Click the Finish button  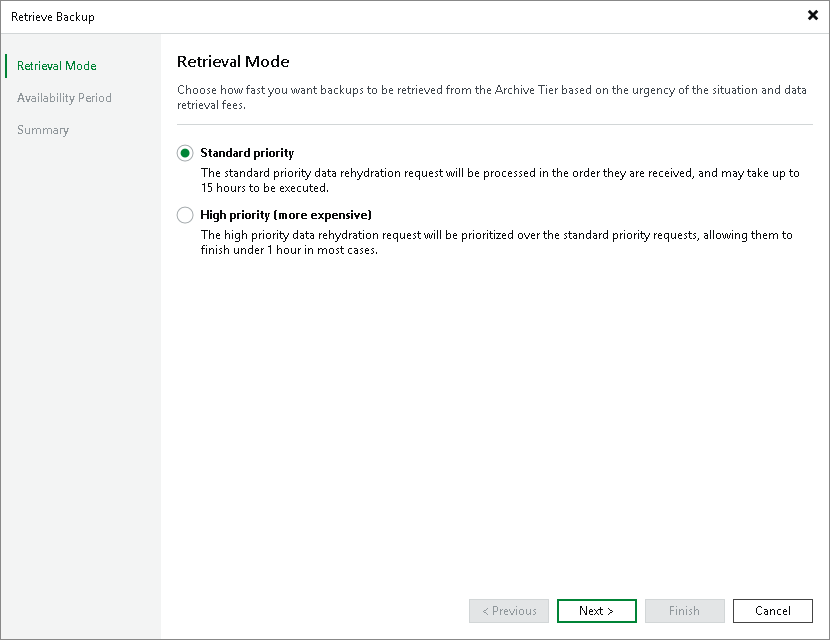coord(684,611)
